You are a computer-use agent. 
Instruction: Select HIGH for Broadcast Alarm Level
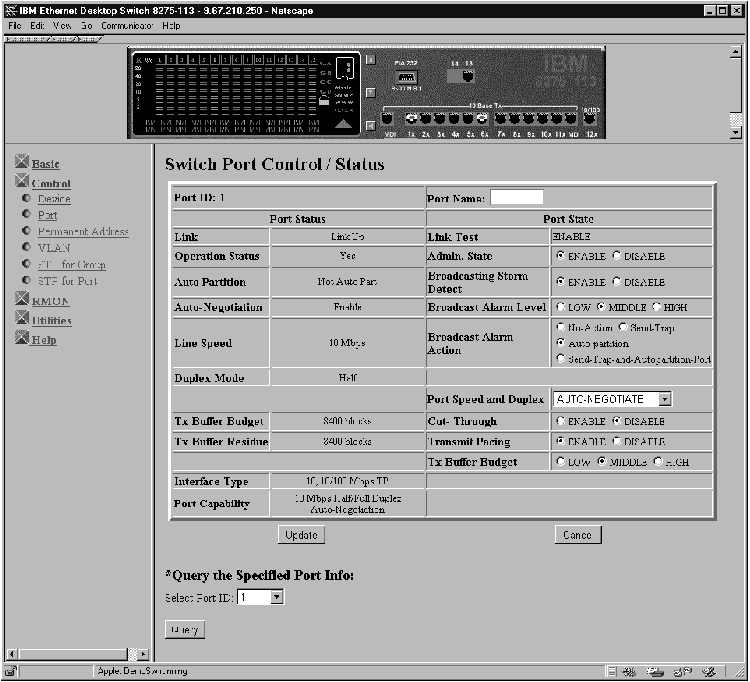click(657, 307)
